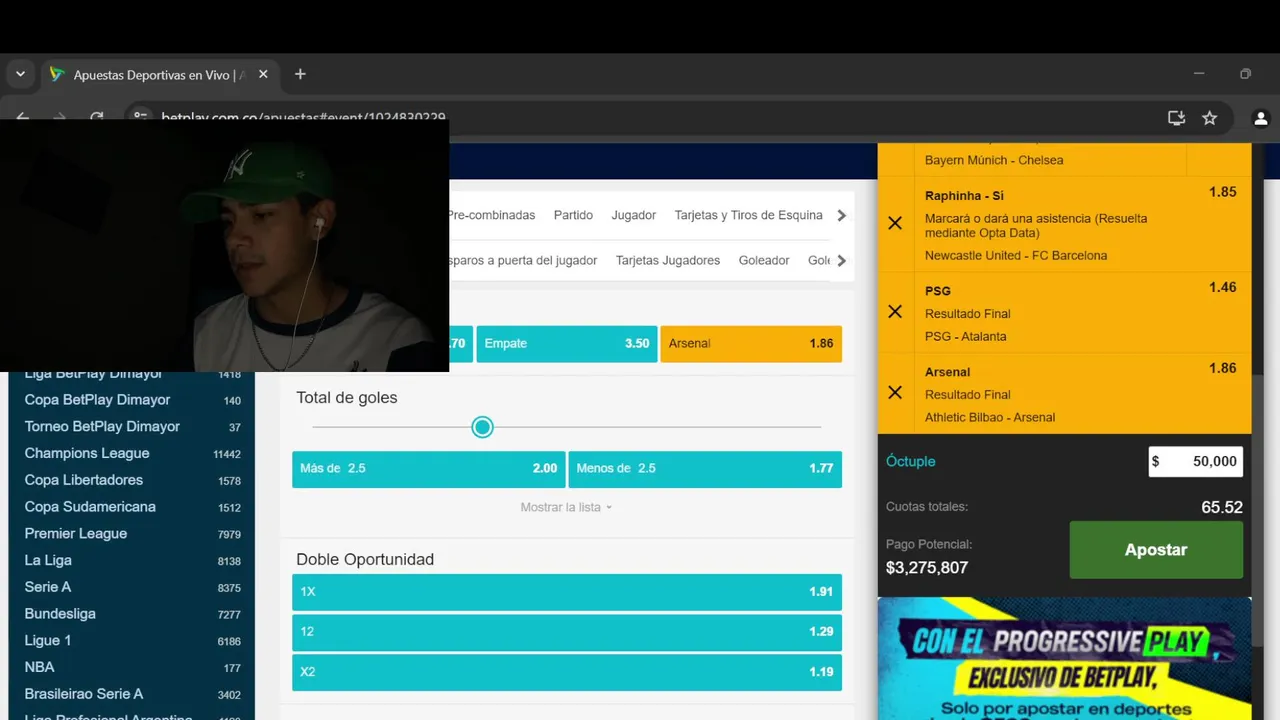Image resolution: width=1280 pixels, height=720 pixels.
Task: Click the green Apostar button
Action: 1156,550
